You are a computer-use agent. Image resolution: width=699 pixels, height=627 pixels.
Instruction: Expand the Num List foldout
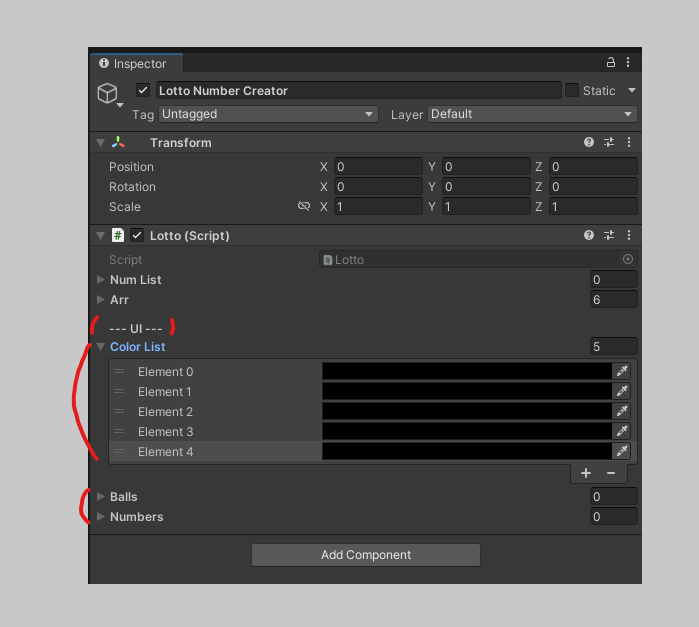(x=101, y=279)
